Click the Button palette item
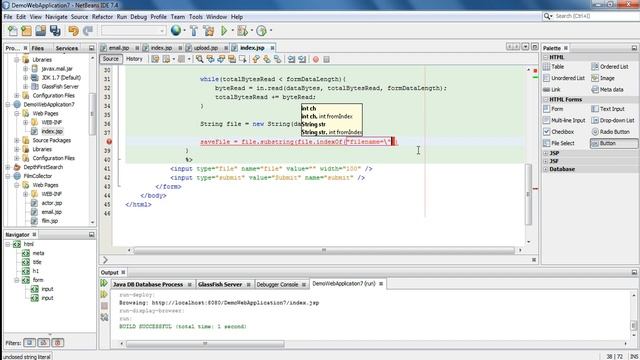The image size is (640, 360). [614, 143]
